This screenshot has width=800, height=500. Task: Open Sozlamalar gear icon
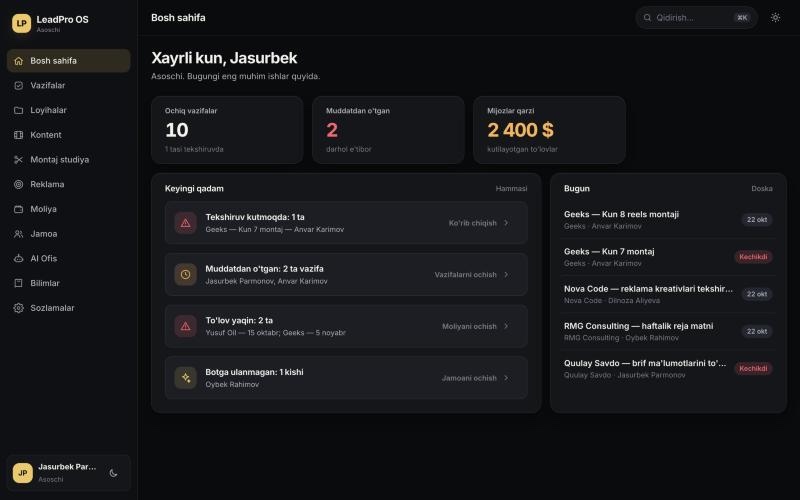tap(18, 308)
